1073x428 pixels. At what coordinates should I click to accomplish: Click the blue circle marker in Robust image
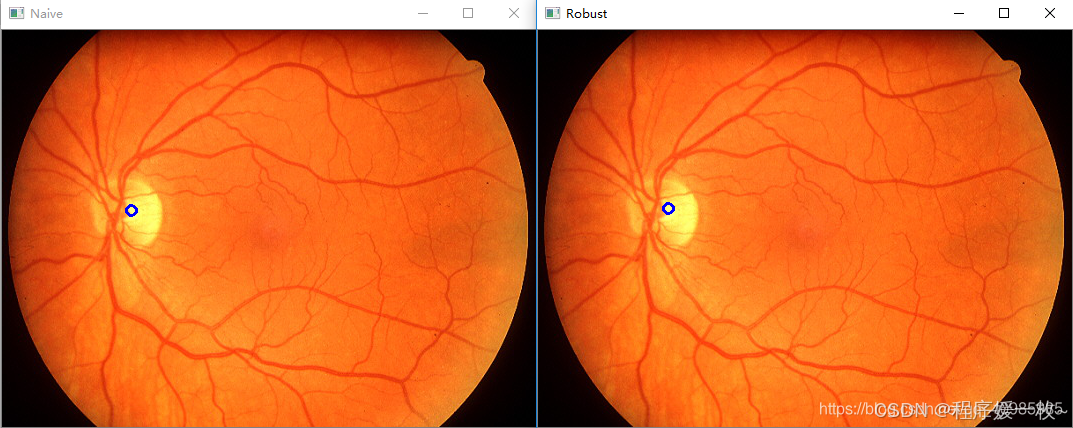(669, 208)
